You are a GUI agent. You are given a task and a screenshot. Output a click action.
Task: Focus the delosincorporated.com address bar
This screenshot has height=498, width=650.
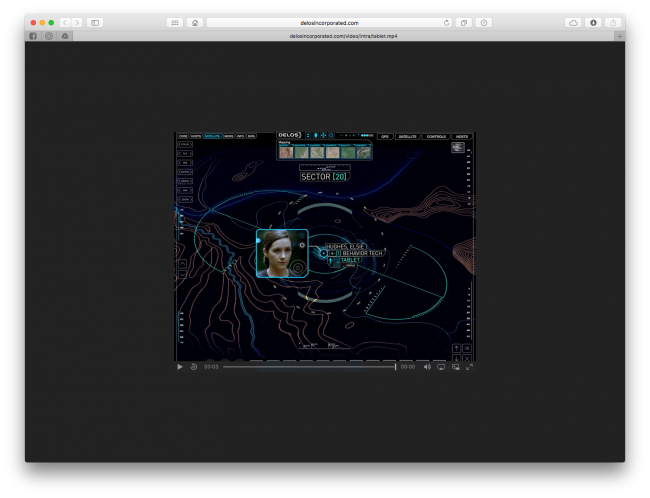[x=329, y=23]
